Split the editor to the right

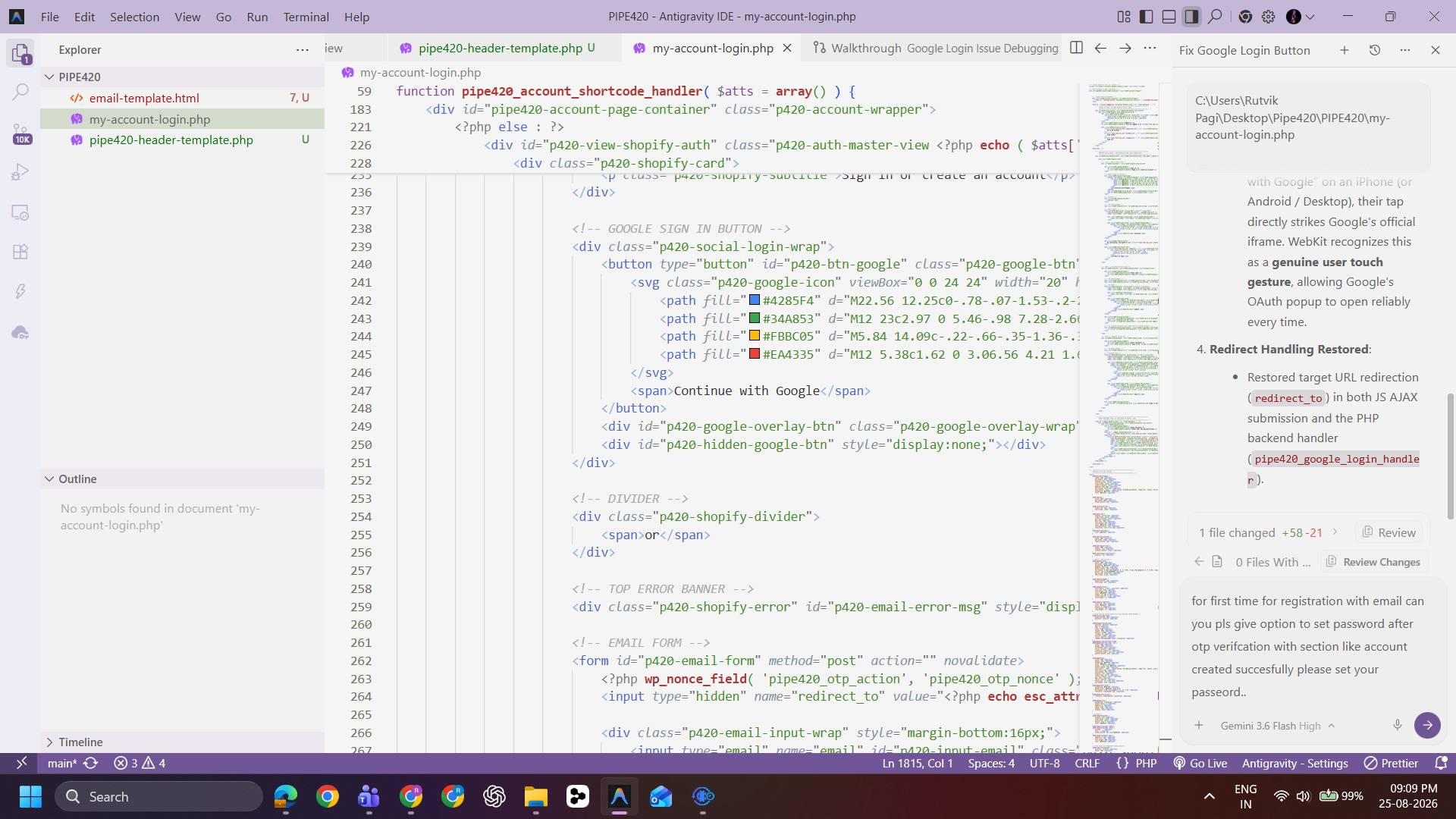(1076, 48)
